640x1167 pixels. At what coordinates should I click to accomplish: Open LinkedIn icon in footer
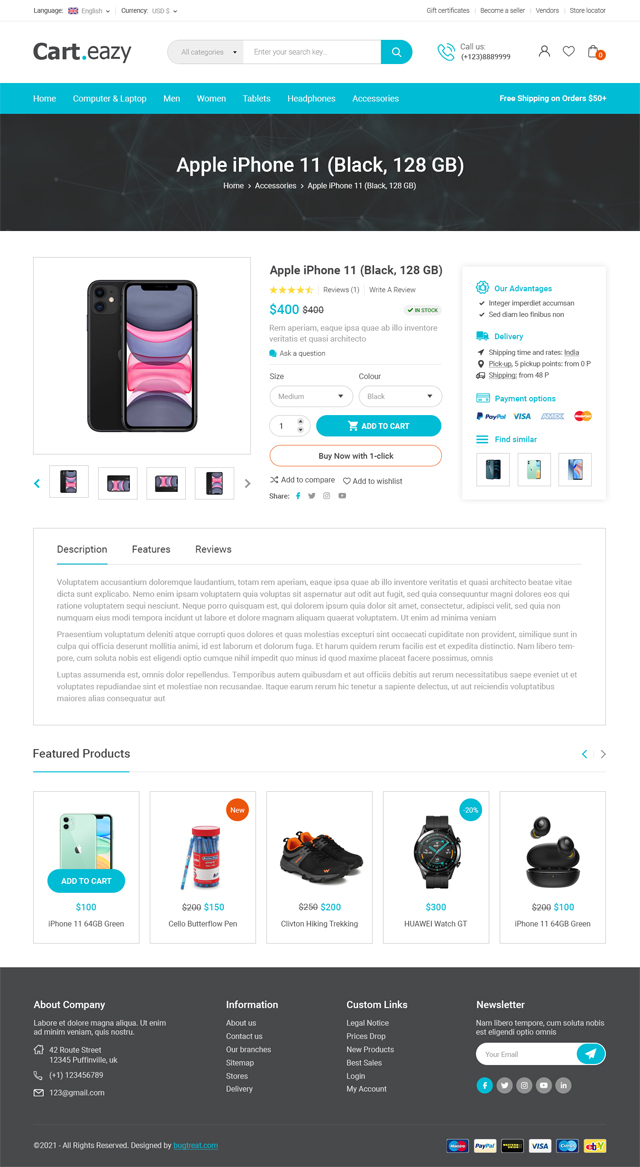pos(563,1086)
